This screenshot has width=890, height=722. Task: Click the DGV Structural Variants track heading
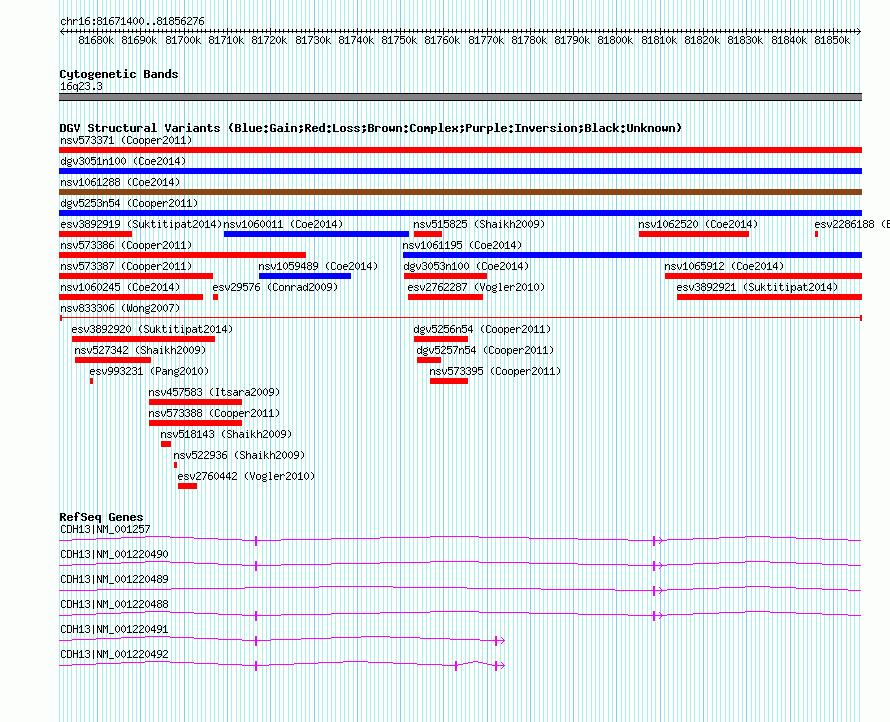pyautogui.click(x=370, y=128)
